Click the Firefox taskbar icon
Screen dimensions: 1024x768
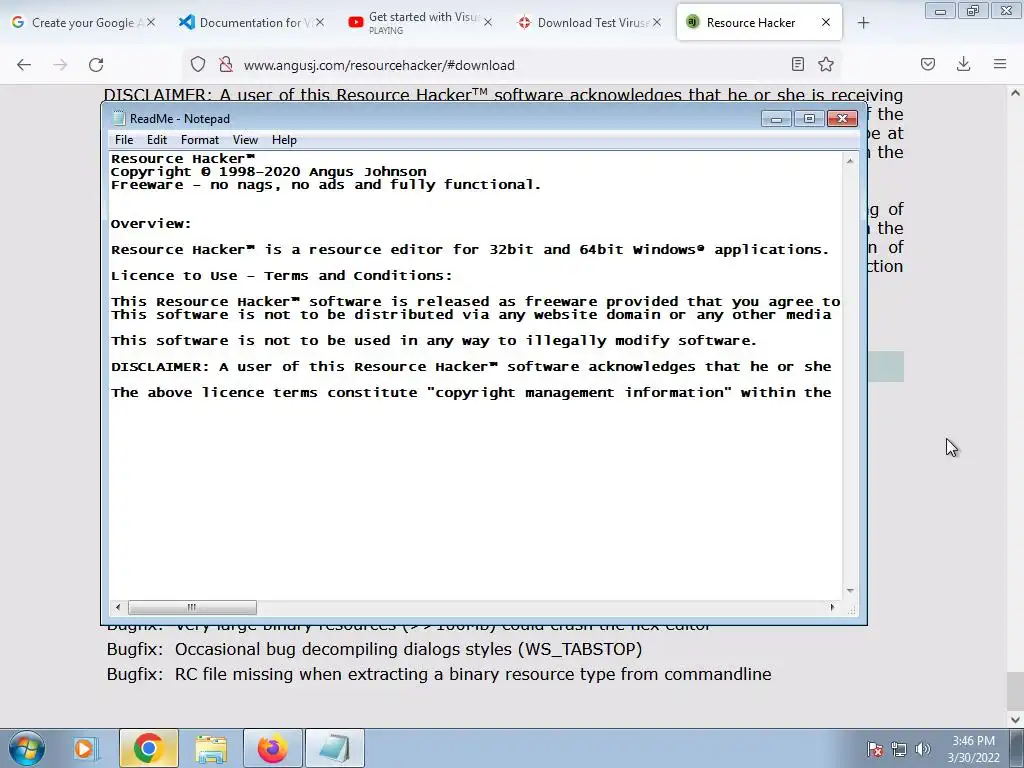click(x=273, y=748)
